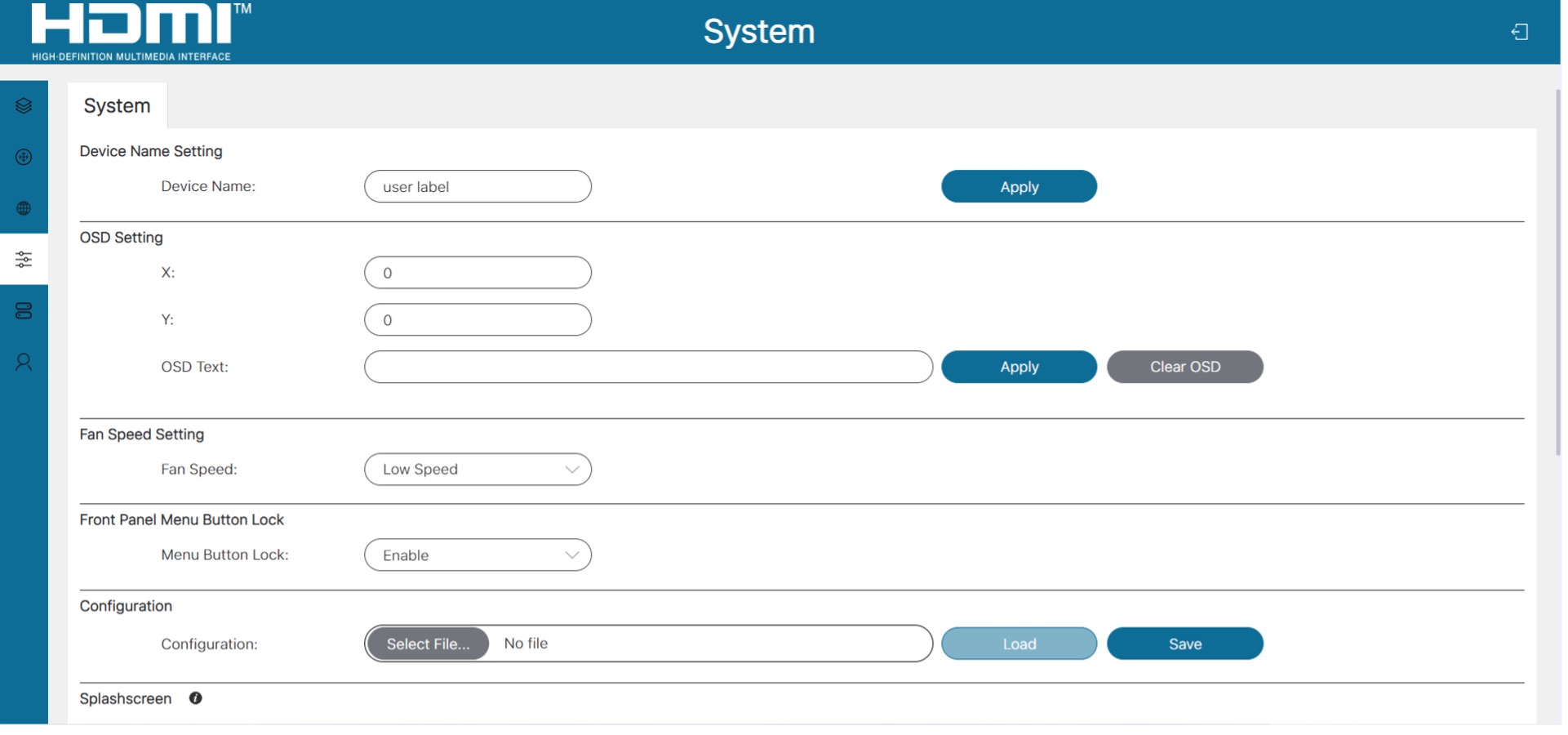The height and width of the screenshot is (735, 1568).
Task: Open the layers stack sidebar icon
Action: [24, 106]
